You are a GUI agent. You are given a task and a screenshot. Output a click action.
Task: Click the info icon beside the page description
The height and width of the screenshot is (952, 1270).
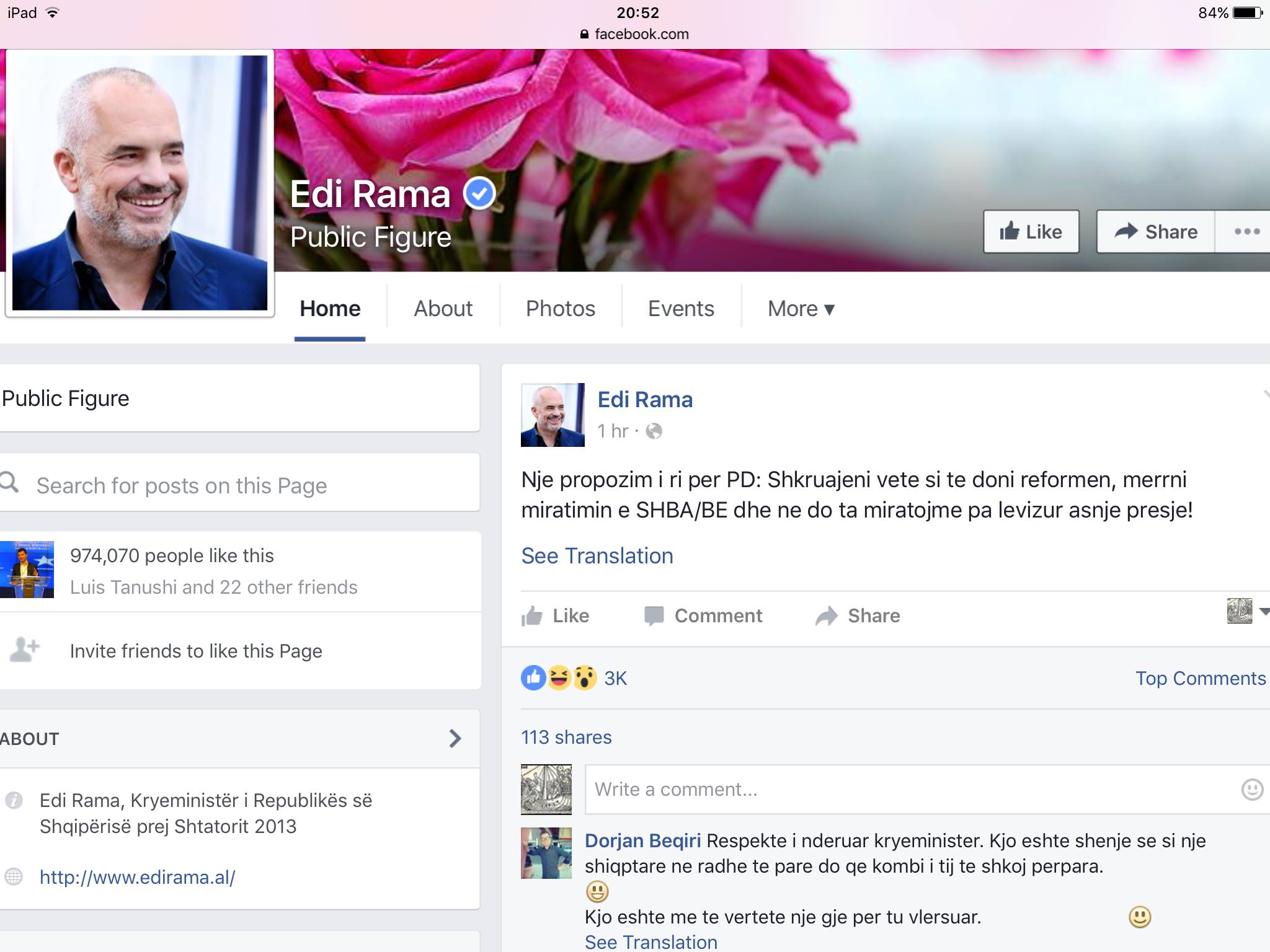[x=14, y=800]
